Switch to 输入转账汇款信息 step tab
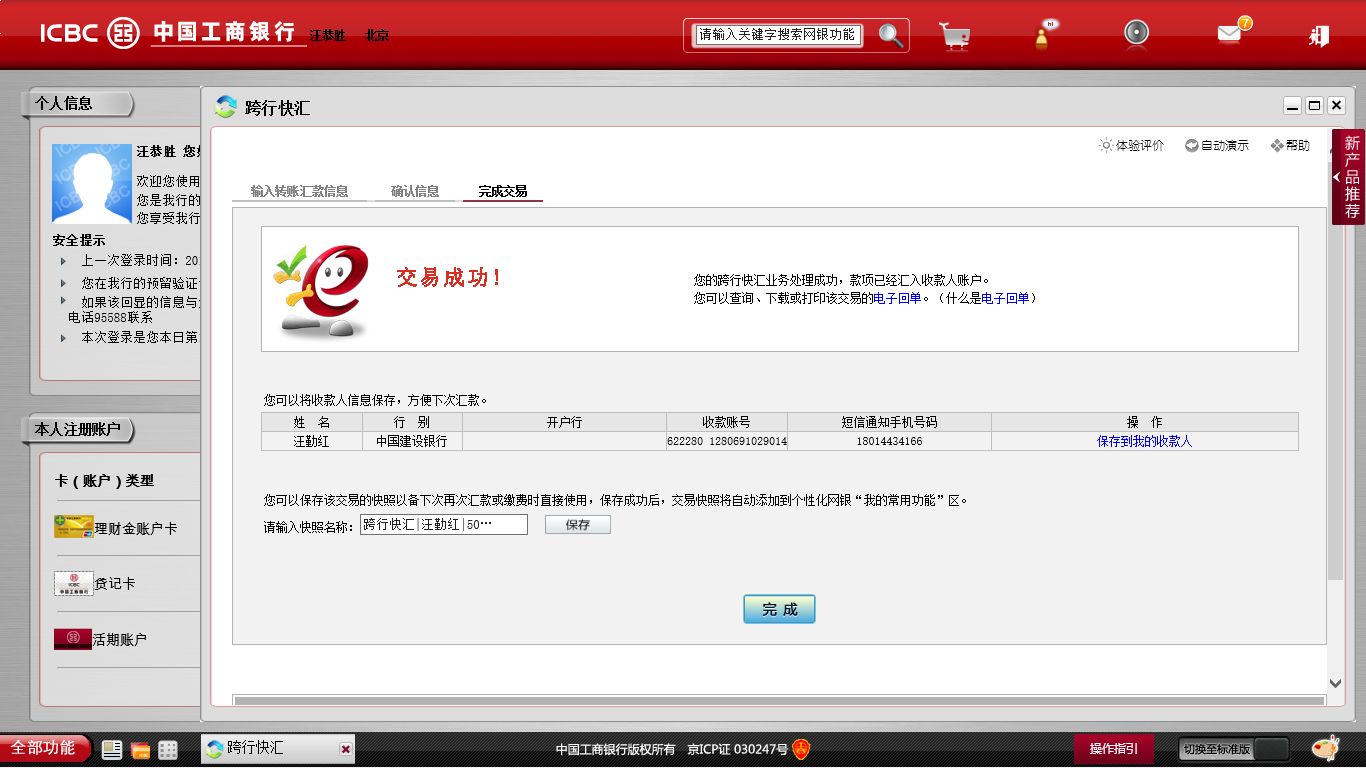 point(299,191)
